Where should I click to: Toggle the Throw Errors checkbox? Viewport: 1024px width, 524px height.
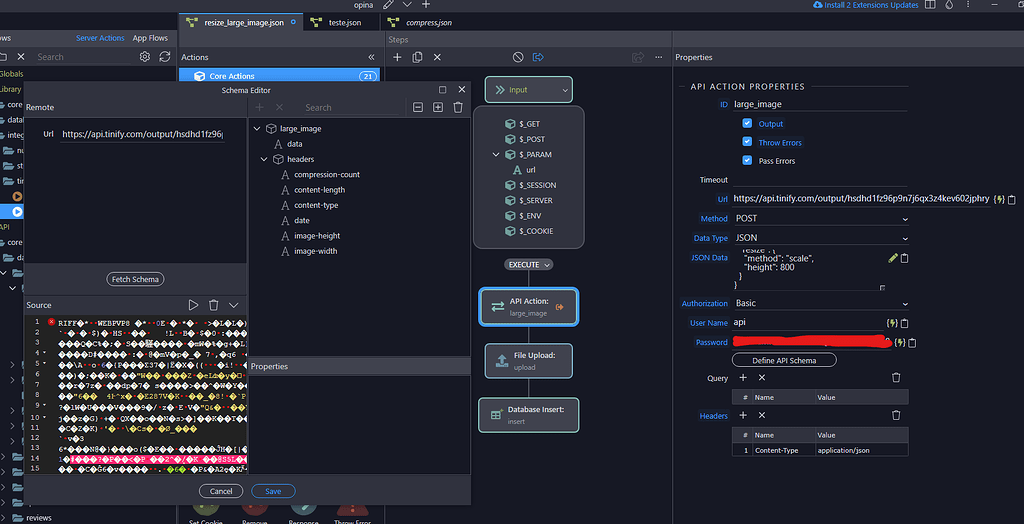coord(747,142)
